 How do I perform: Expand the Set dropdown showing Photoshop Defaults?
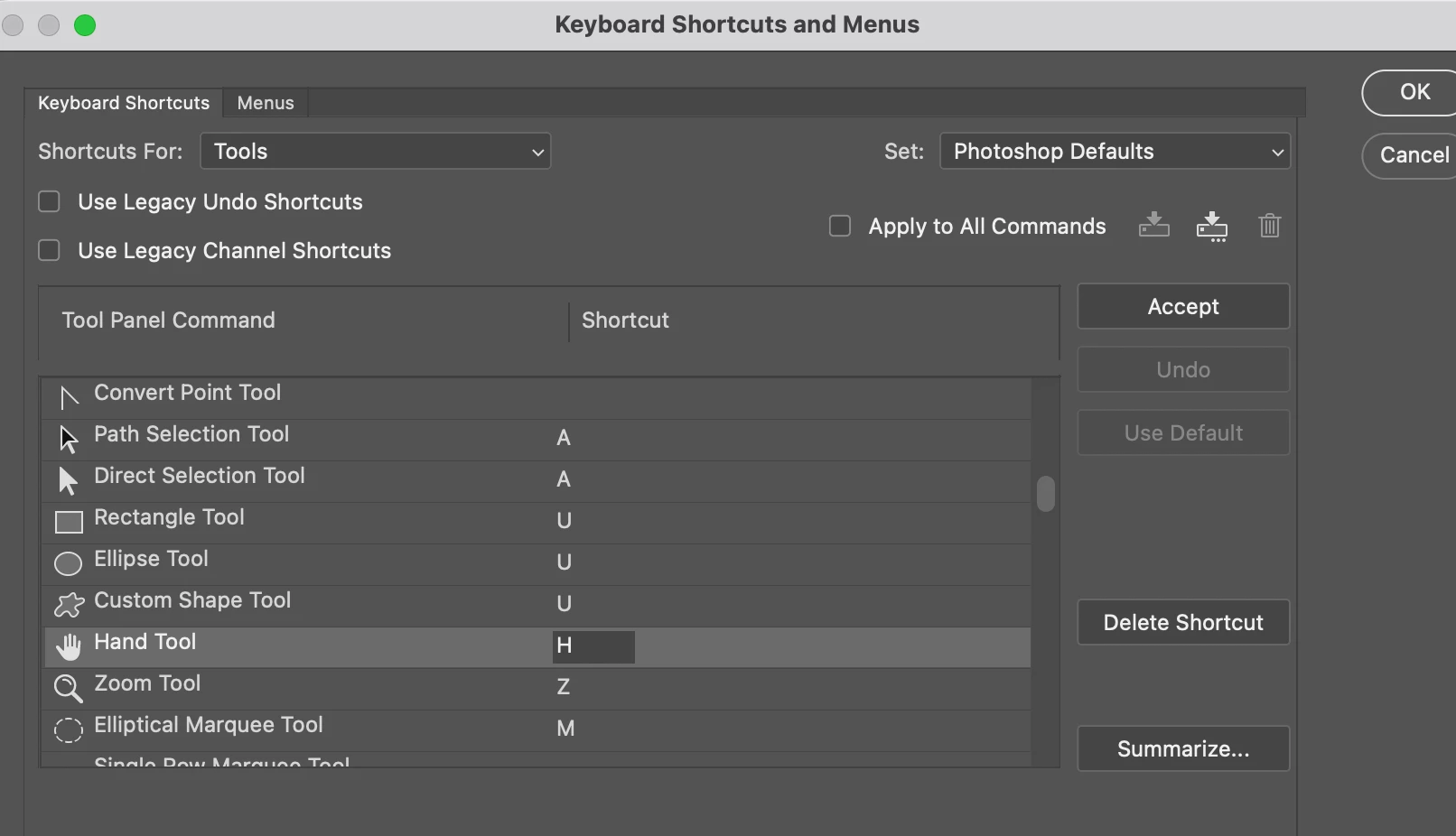pyautogui.click(x=1115, y=152)
